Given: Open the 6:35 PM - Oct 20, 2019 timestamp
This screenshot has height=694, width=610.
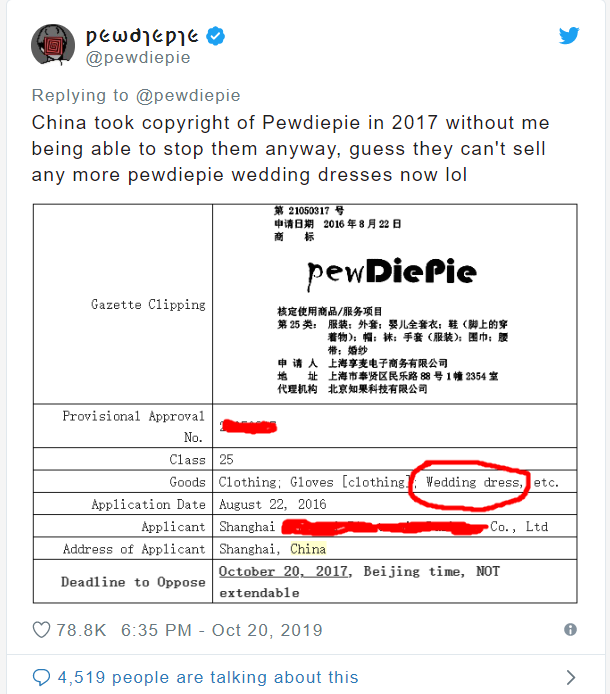Looking at the screenshot, I should pyautogui.click(x=222, y=630).
